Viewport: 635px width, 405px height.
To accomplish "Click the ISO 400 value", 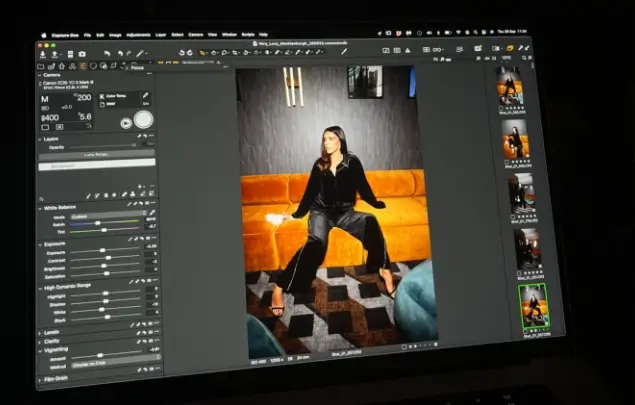I will [x=50, y=118].
